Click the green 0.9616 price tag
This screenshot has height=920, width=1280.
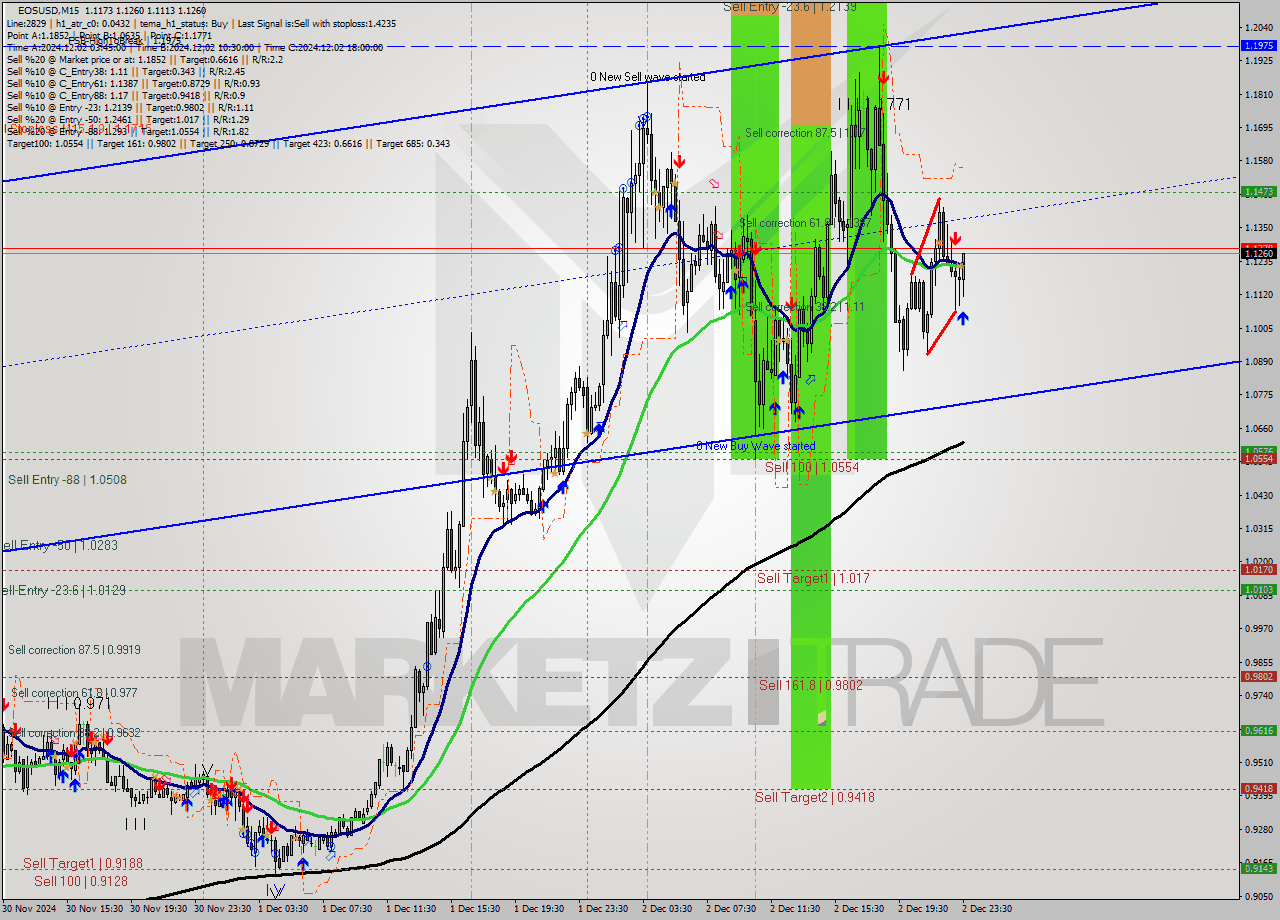(1258, 731)
